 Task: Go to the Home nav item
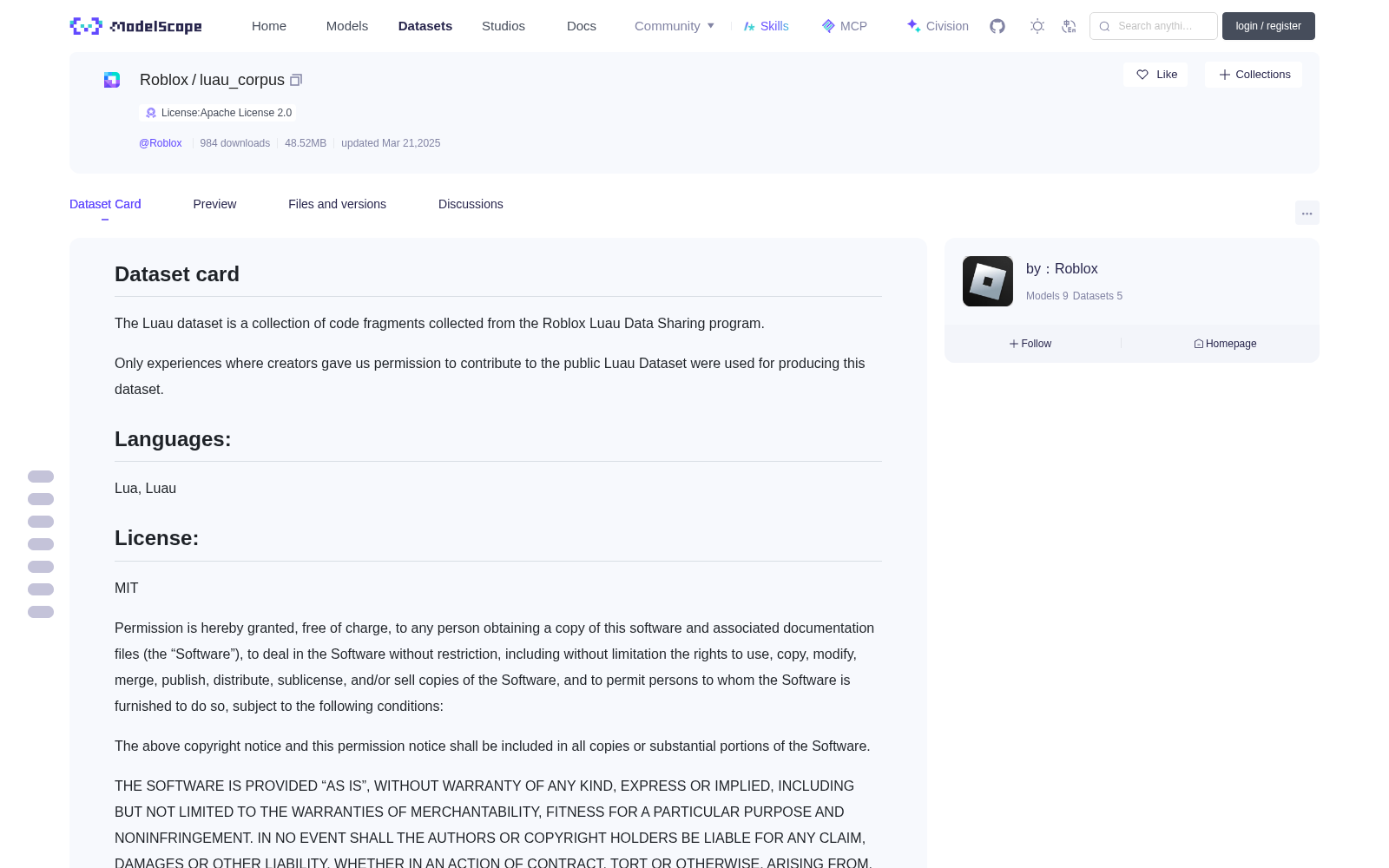(269, 26)
